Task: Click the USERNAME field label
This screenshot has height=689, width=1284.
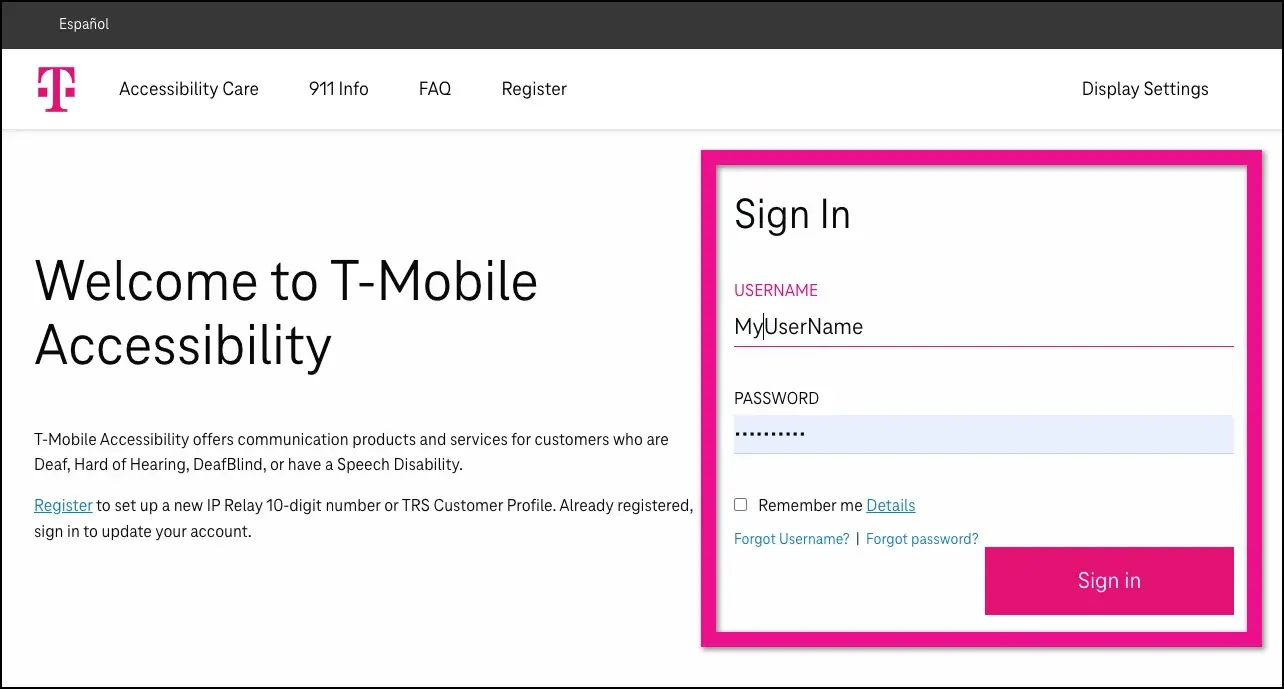Action: (x=776, y=290)
